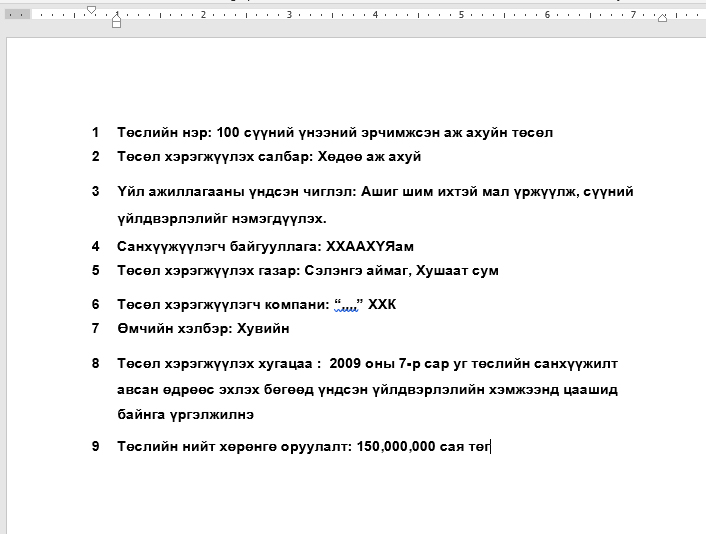
Task: Click the amount '150,000,000' in line 9
Action: coord(396,446)
